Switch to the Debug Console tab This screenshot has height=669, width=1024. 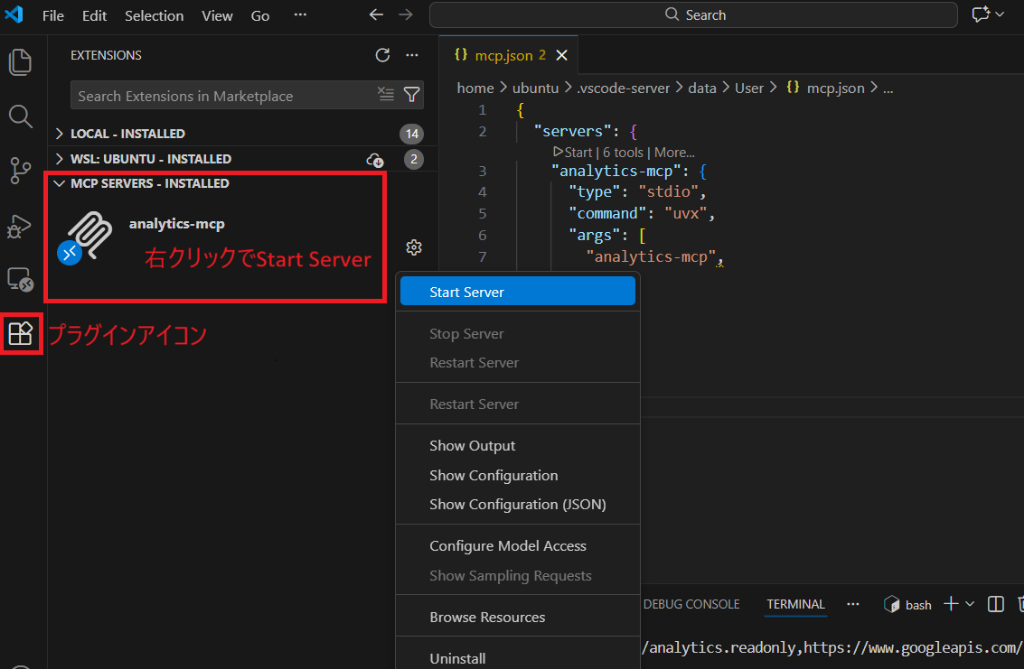pos(691,604)
